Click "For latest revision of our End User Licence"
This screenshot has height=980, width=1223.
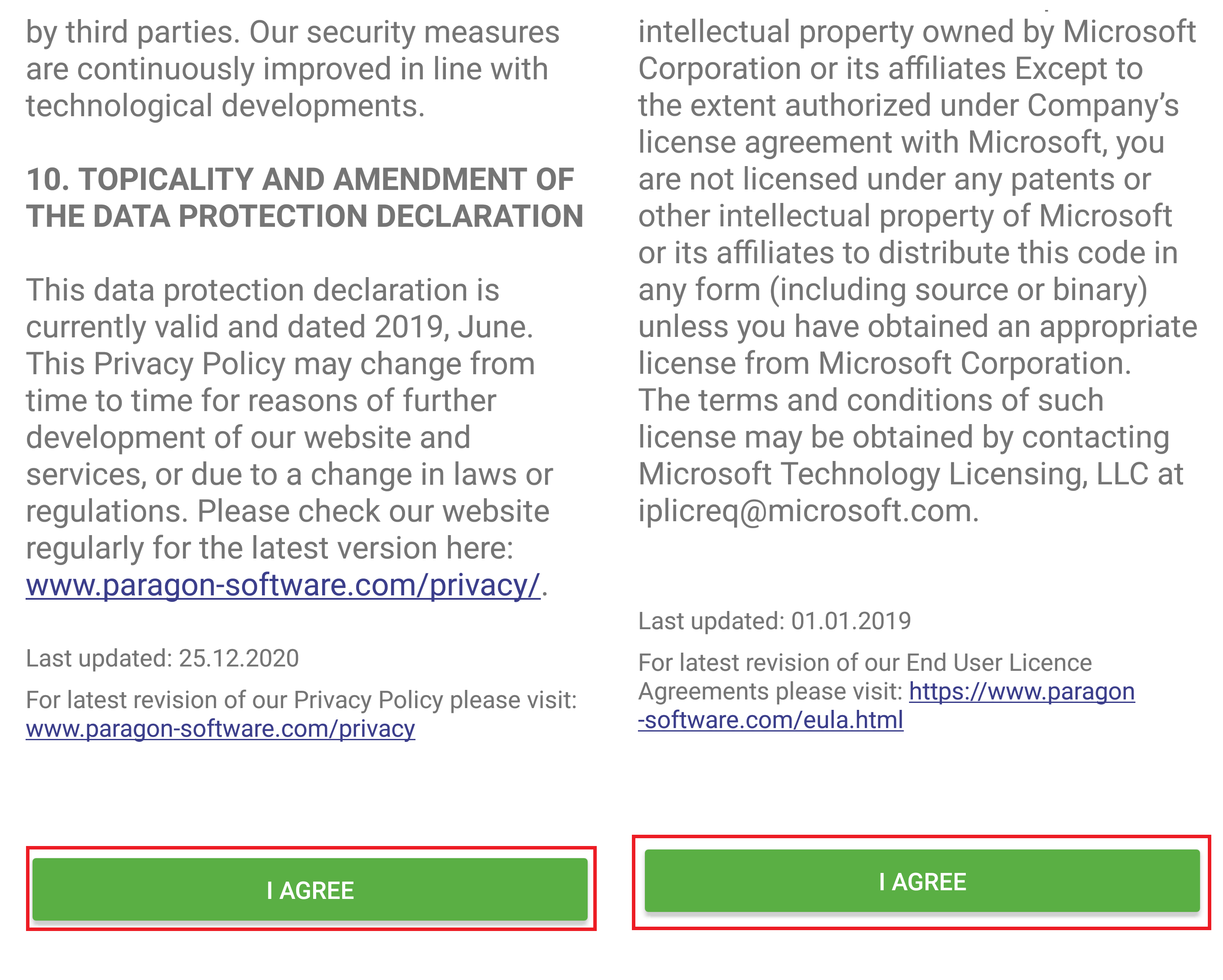pyautogui.click(x=865, y=663)
